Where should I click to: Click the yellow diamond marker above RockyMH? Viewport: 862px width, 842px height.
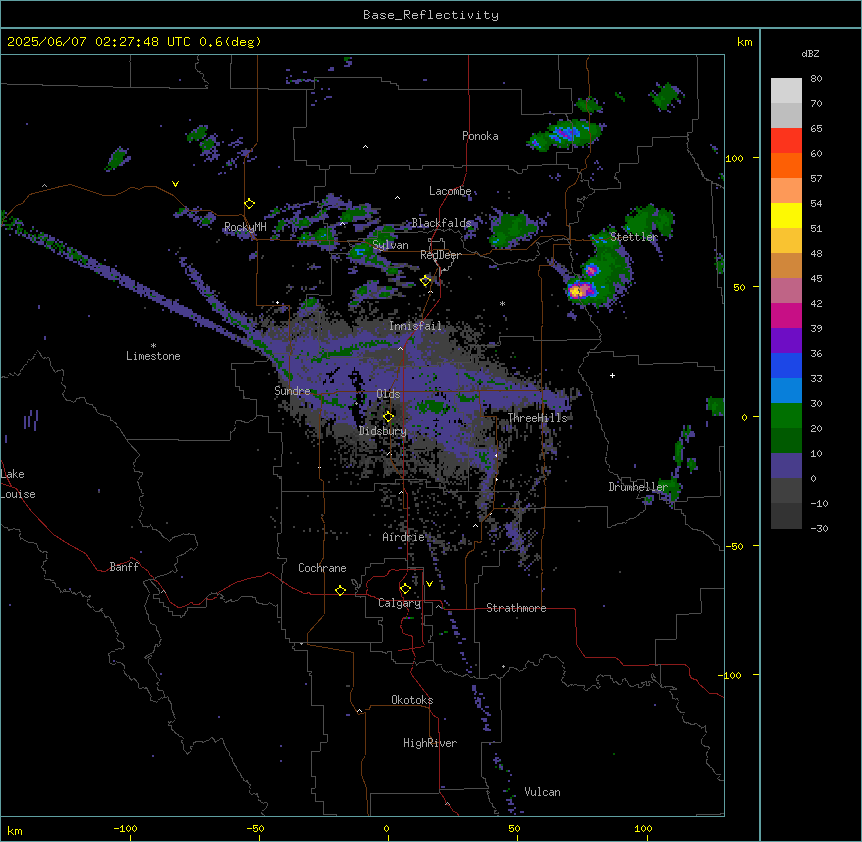[x=249, y=204]
